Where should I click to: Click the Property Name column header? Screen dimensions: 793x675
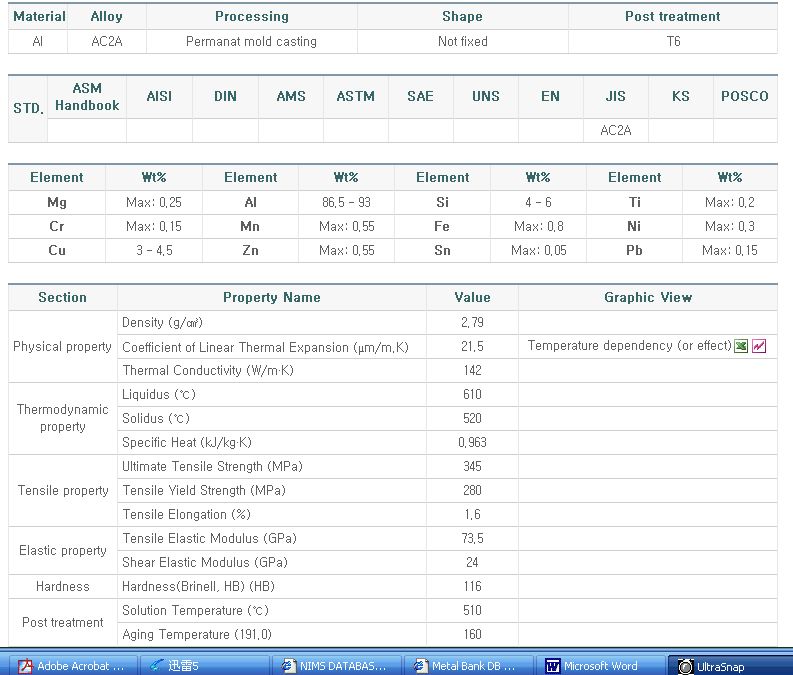point(272,297)
